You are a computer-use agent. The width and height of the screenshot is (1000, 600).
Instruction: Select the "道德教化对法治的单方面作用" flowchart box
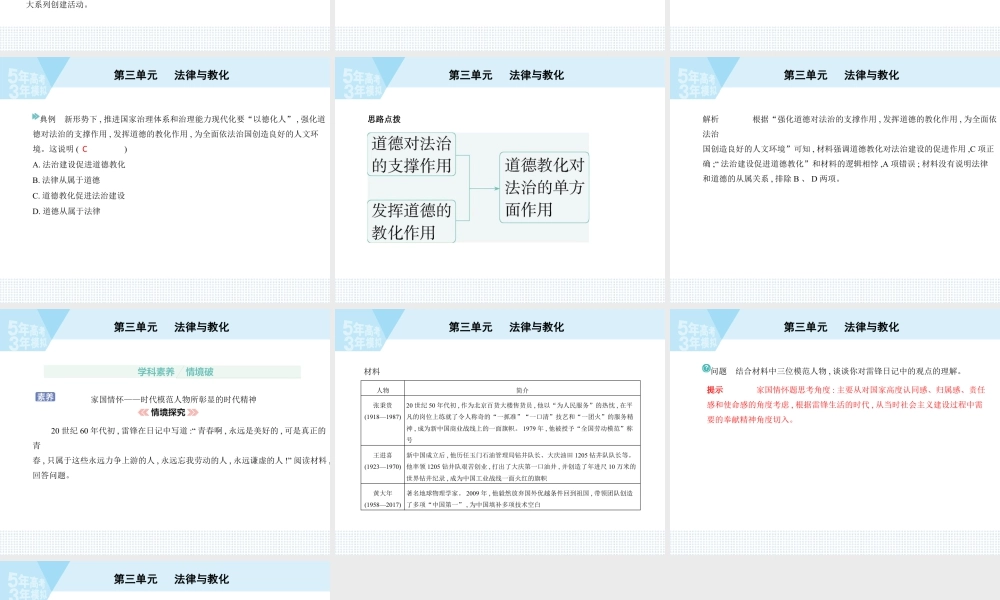(544, 187)
